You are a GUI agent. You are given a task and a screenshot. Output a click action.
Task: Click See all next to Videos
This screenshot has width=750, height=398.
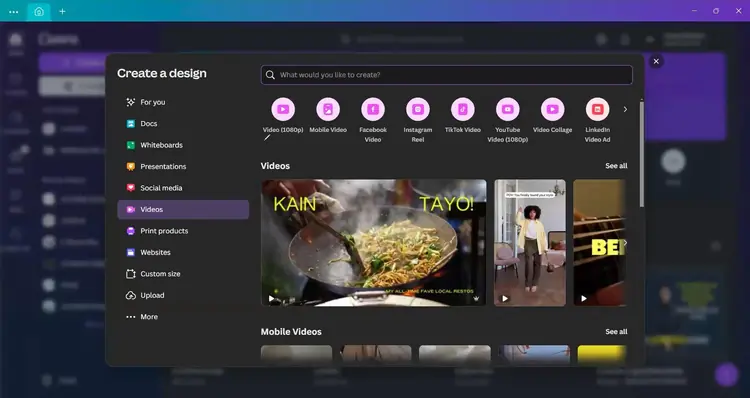click(x=616, y=166)
